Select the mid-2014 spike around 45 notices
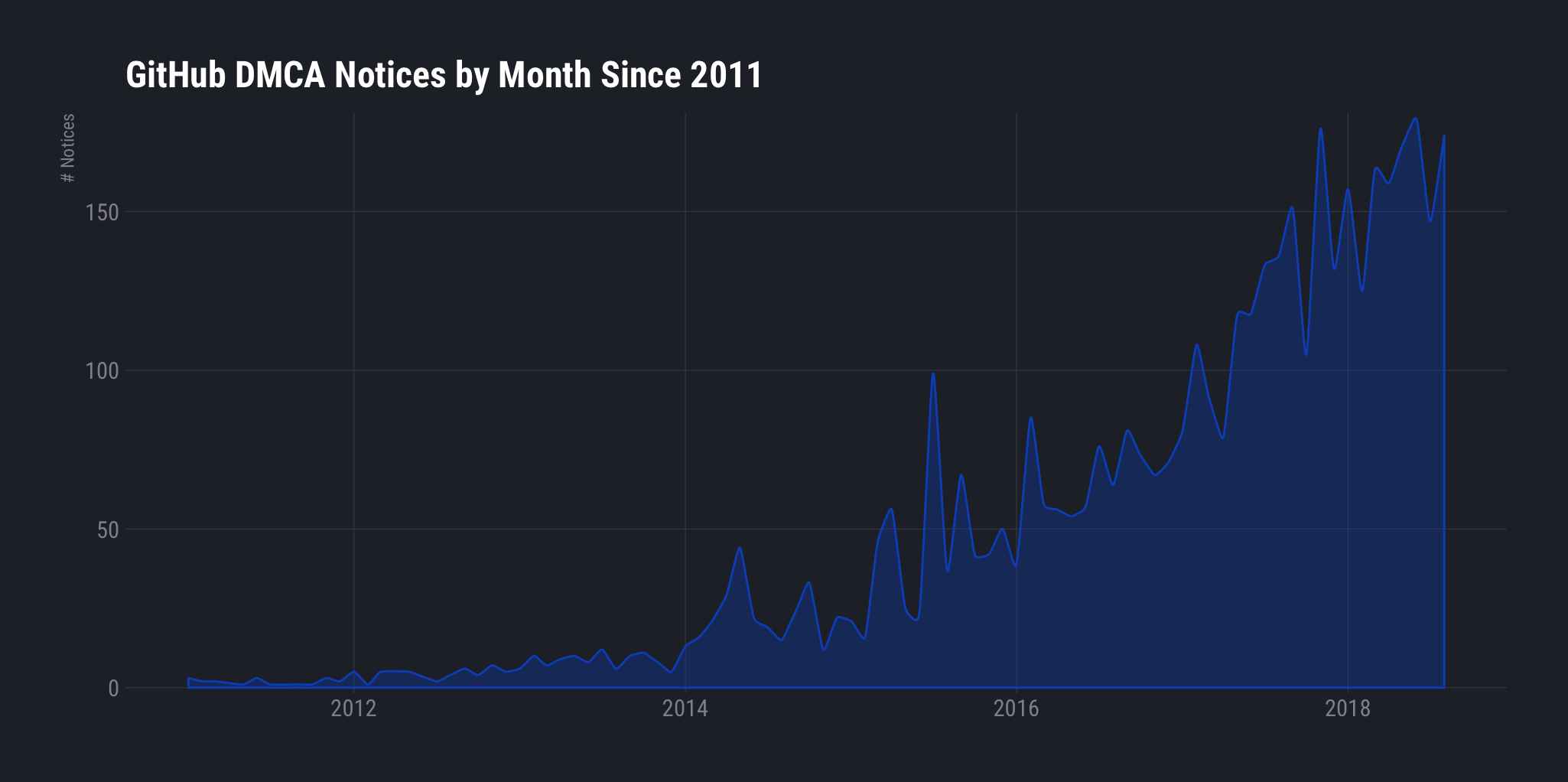Image resolution: width=1568 pixels, height=782 pixels. pyautogui.click(x=738, y=547)
